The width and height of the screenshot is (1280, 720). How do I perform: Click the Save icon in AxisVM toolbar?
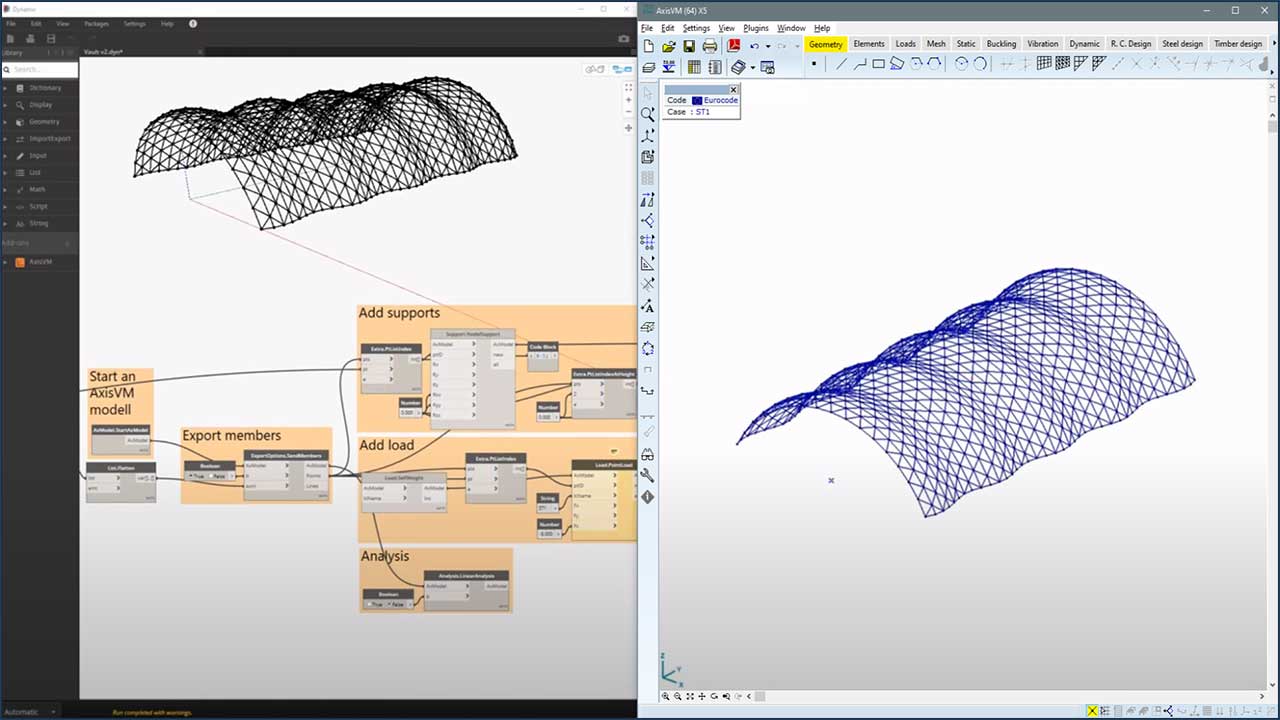pos(689,46)
